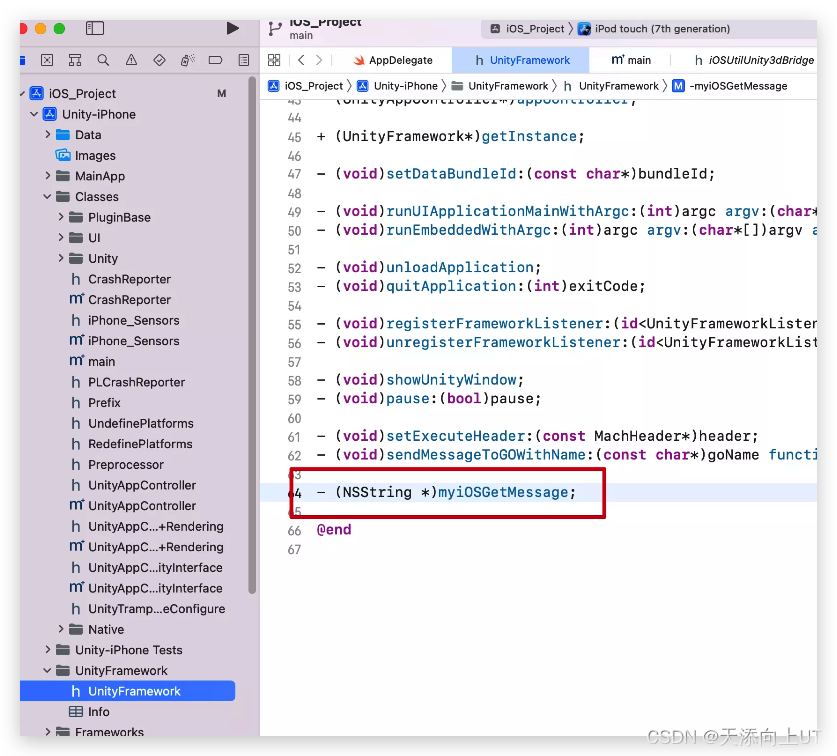Open the breakpoint navigator icon
This screenshot has height=756, width=837.
(x=215, y=60)
